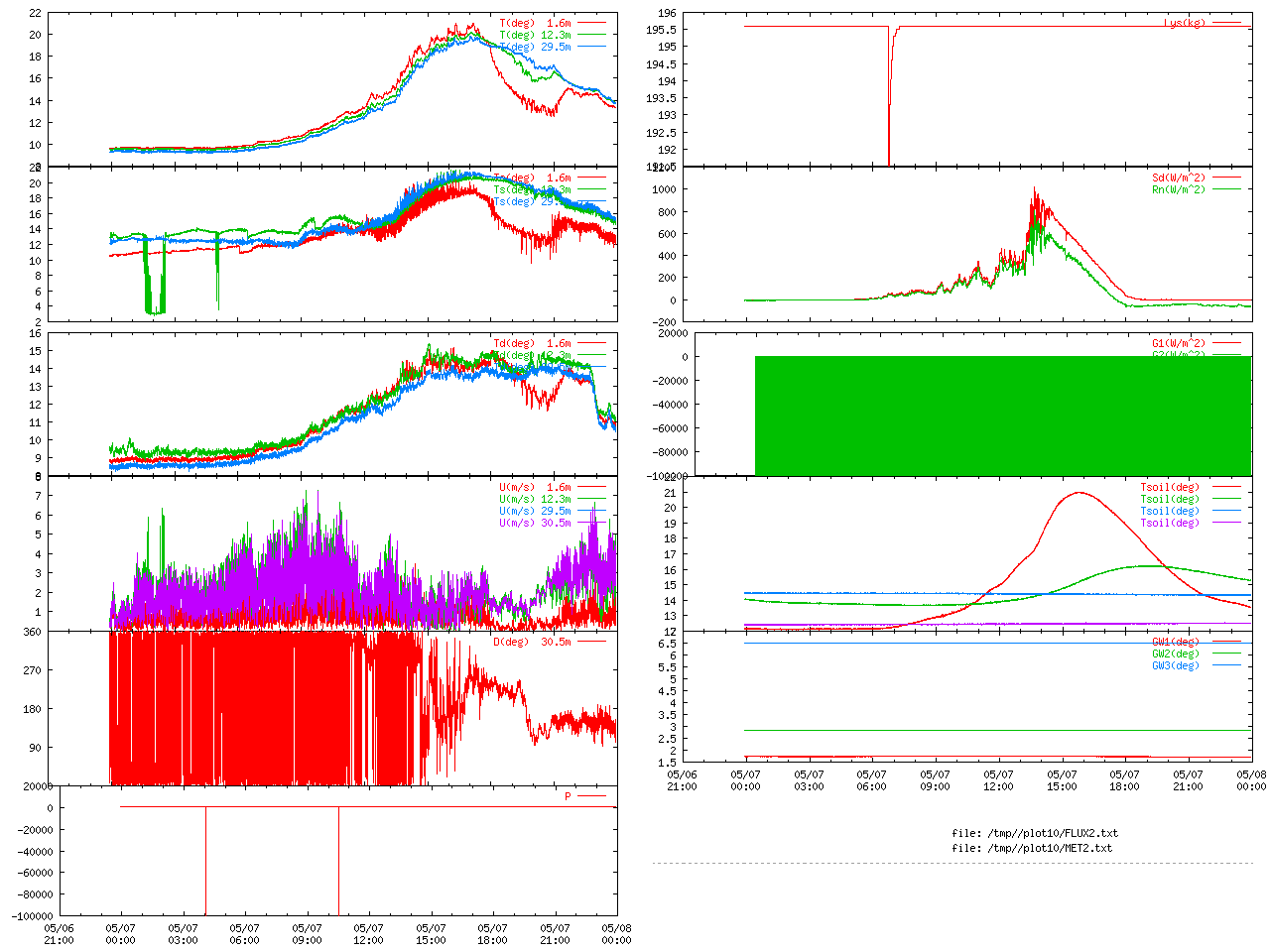The width and height of the screenshot is (1270, 952).
Task: Click the red "Tsoil(deg)" legend label
Action: (x=1170, y=488)
